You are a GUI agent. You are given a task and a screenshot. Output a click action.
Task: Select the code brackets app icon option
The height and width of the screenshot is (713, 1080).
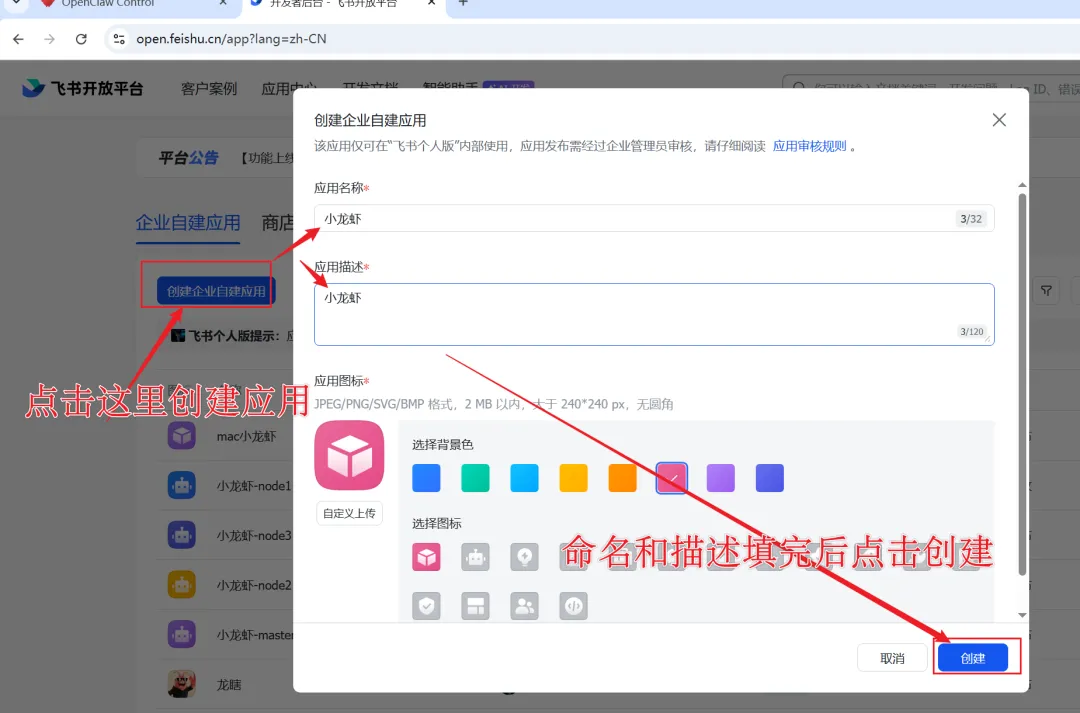[574, 606]
